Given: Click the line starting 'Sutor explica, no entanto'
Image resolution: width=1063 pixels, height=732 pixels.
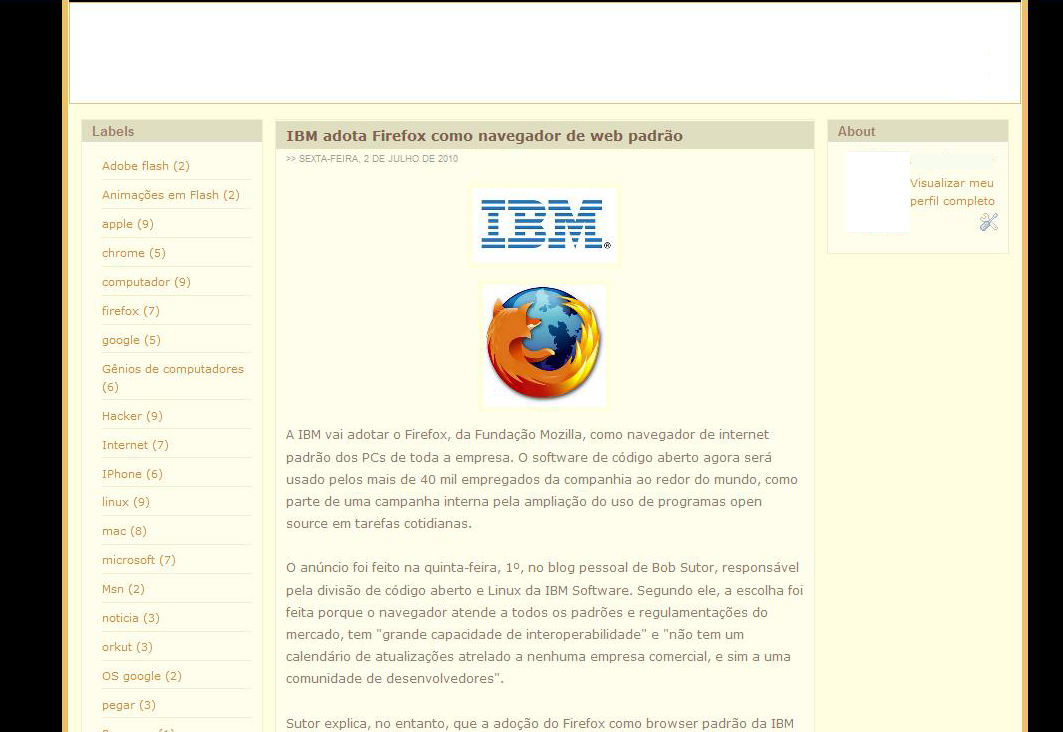Looking at the screenshot, I should click(x=540, y=723).
